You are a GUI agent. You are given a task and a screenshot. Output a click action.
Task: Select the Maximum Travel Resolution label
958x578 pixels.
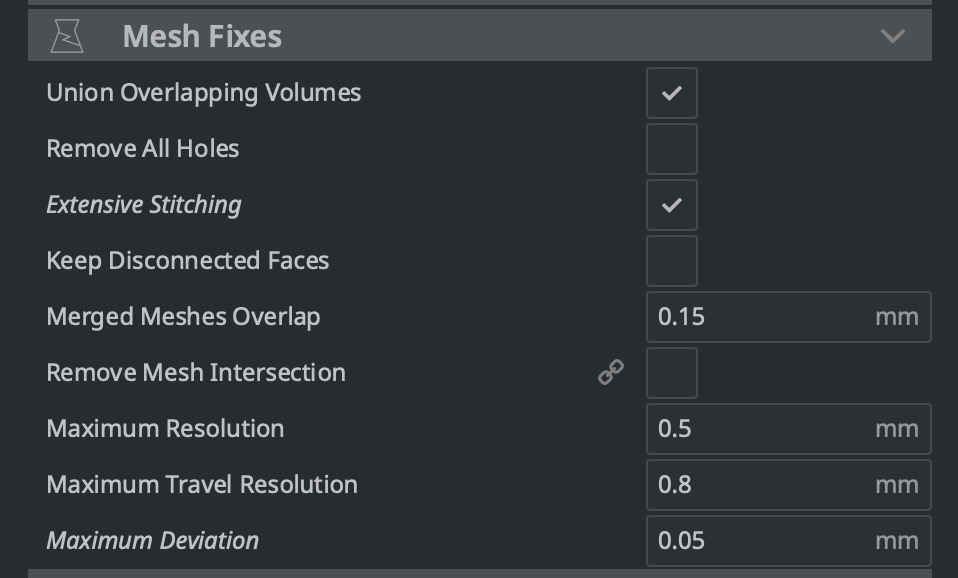pyautogui.click(x=202, y=485)
